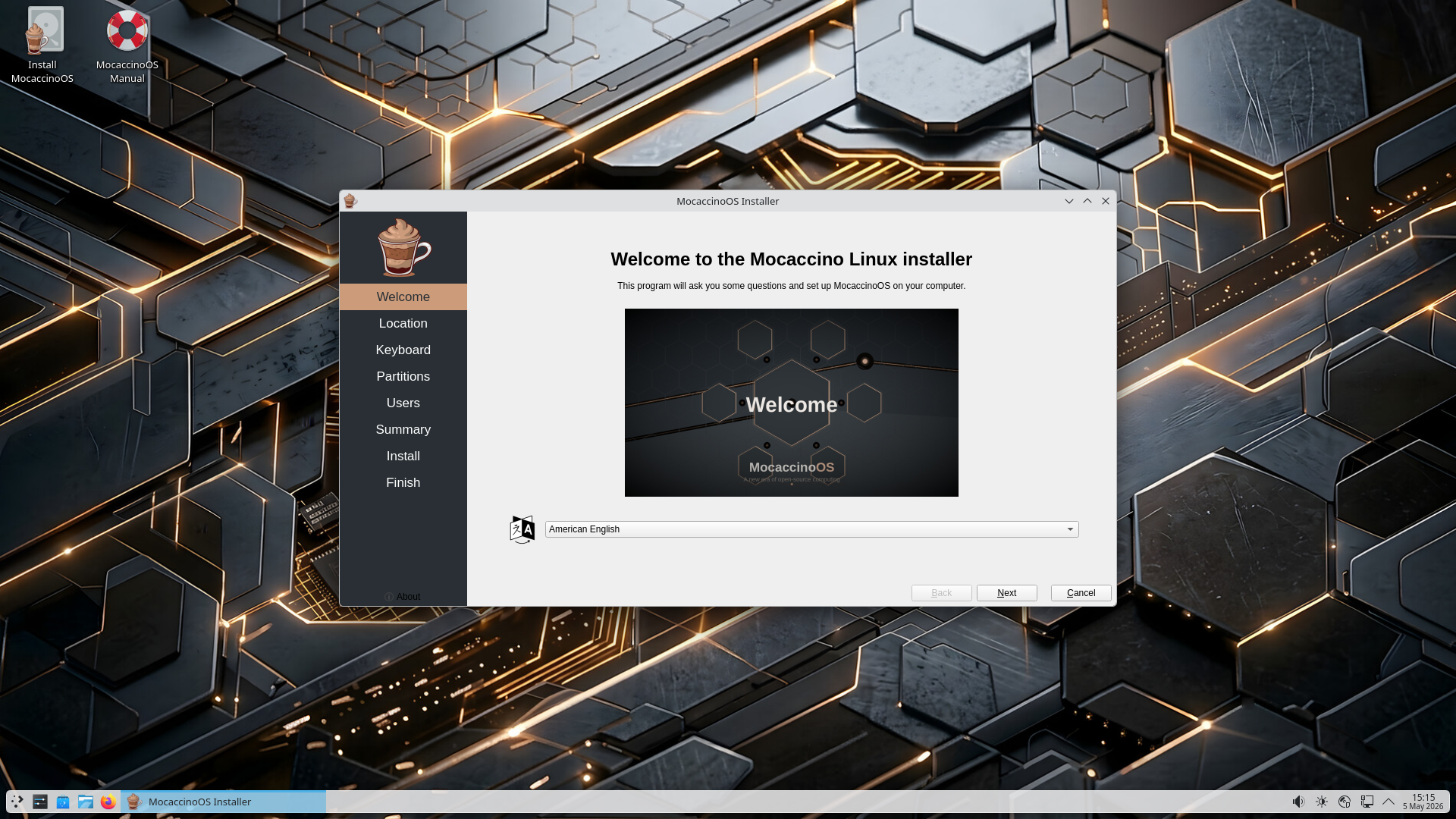1456x819 pixels.
Task: Click the installer title bar coffee icon
Action: [350, 201]
